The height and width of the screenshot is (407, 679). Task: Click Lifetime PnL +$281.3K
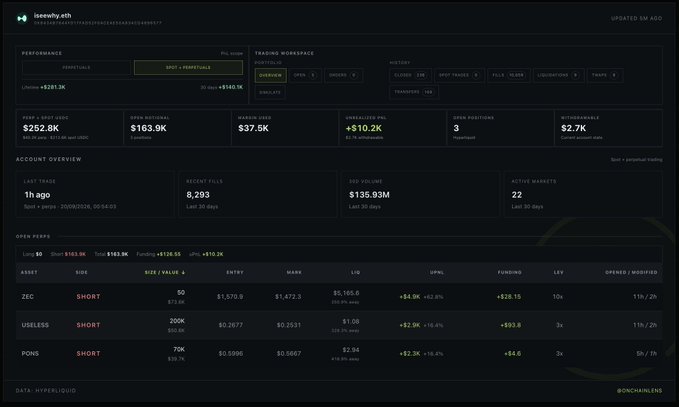53,87
